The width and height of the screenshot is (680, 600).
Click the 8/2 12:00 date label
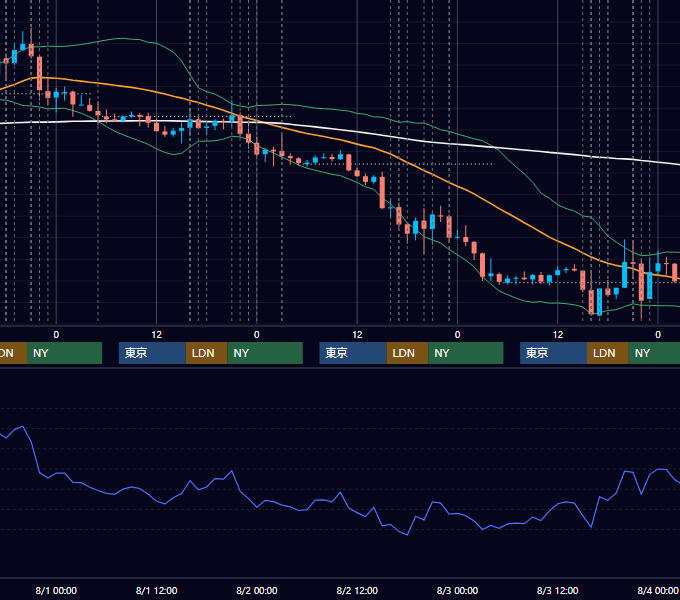click(x=357, y=590)
